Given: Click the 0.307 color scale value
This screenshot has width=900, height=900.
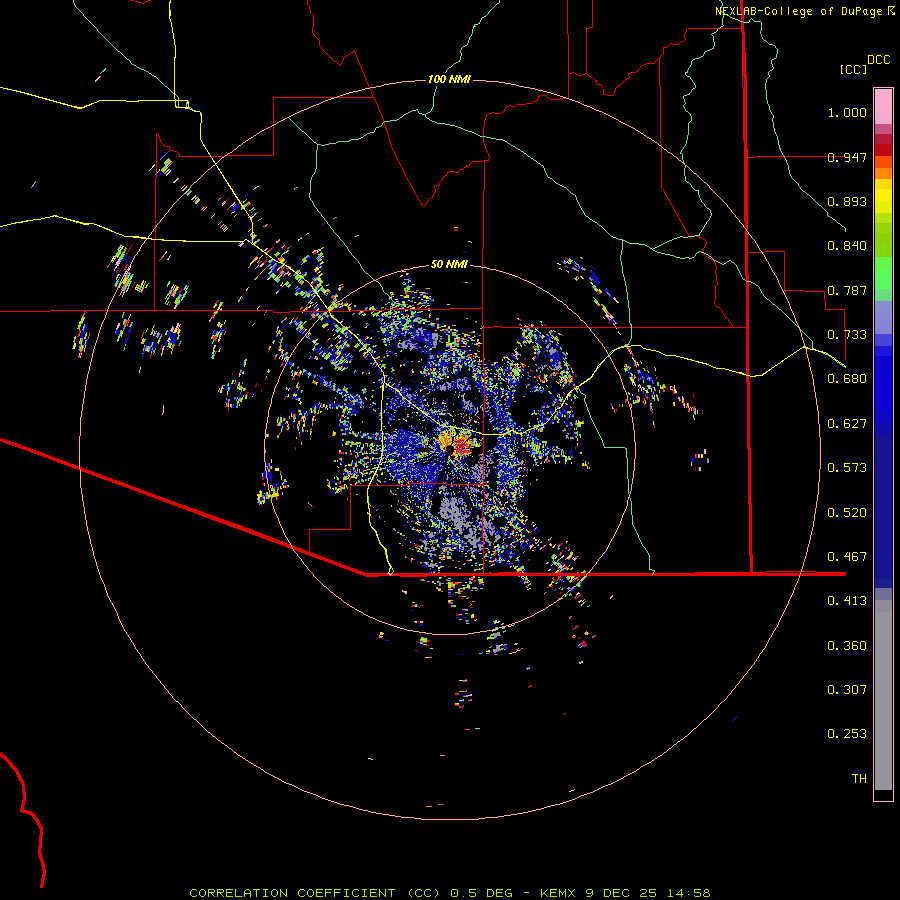Looking at the screenshot, I should [847, 690].
